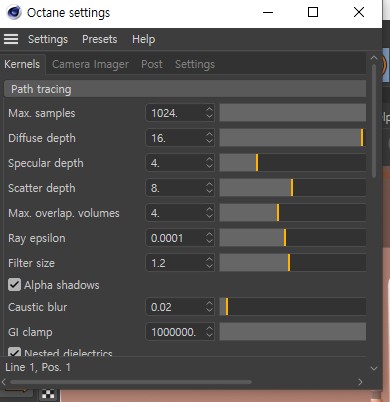This screenshot has height=402, width=390.
Task: Click the Ray epsilon stepper arrows
Action: click(x=209, y=238)
